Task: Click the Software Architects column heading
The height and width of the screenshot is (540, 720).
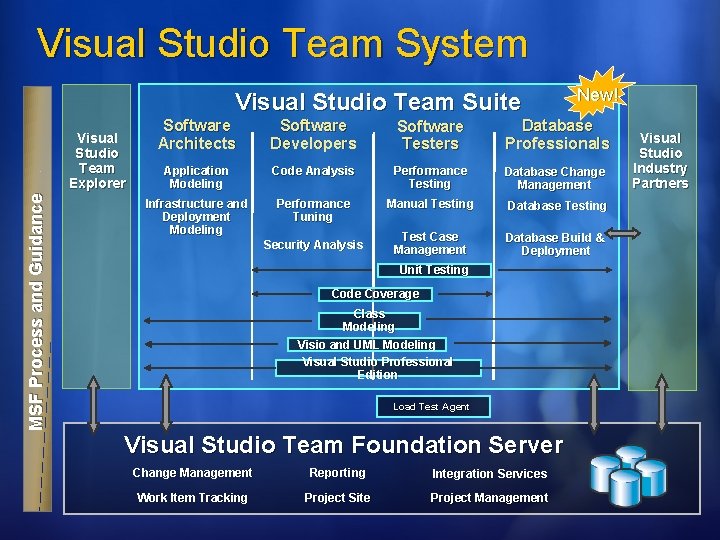Action: click(197, 134)
